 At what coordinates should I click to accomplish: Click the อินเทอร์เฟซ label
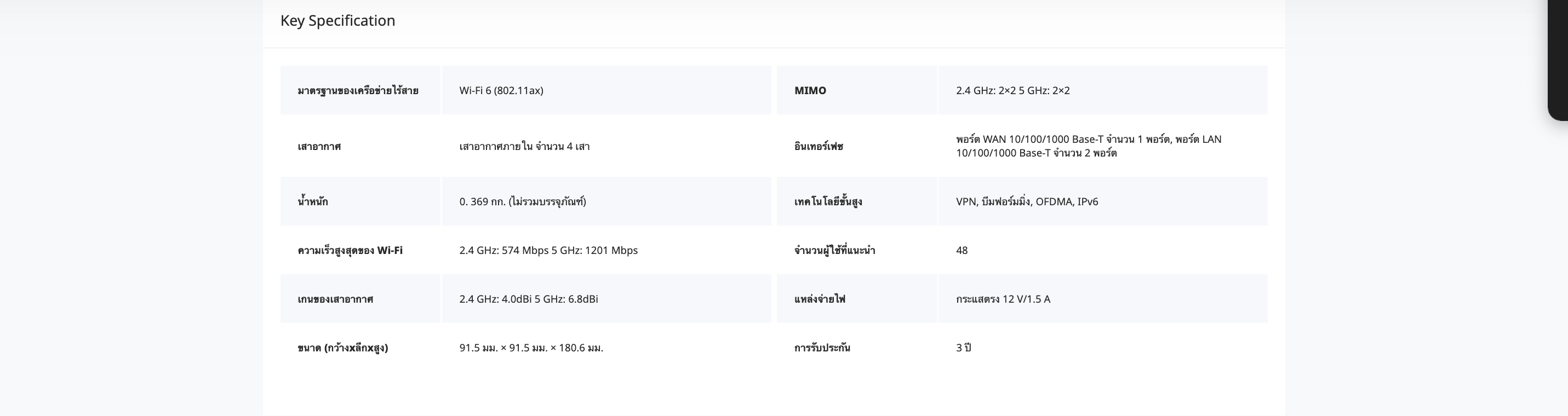pyautogui.click(x=818, y=147)
